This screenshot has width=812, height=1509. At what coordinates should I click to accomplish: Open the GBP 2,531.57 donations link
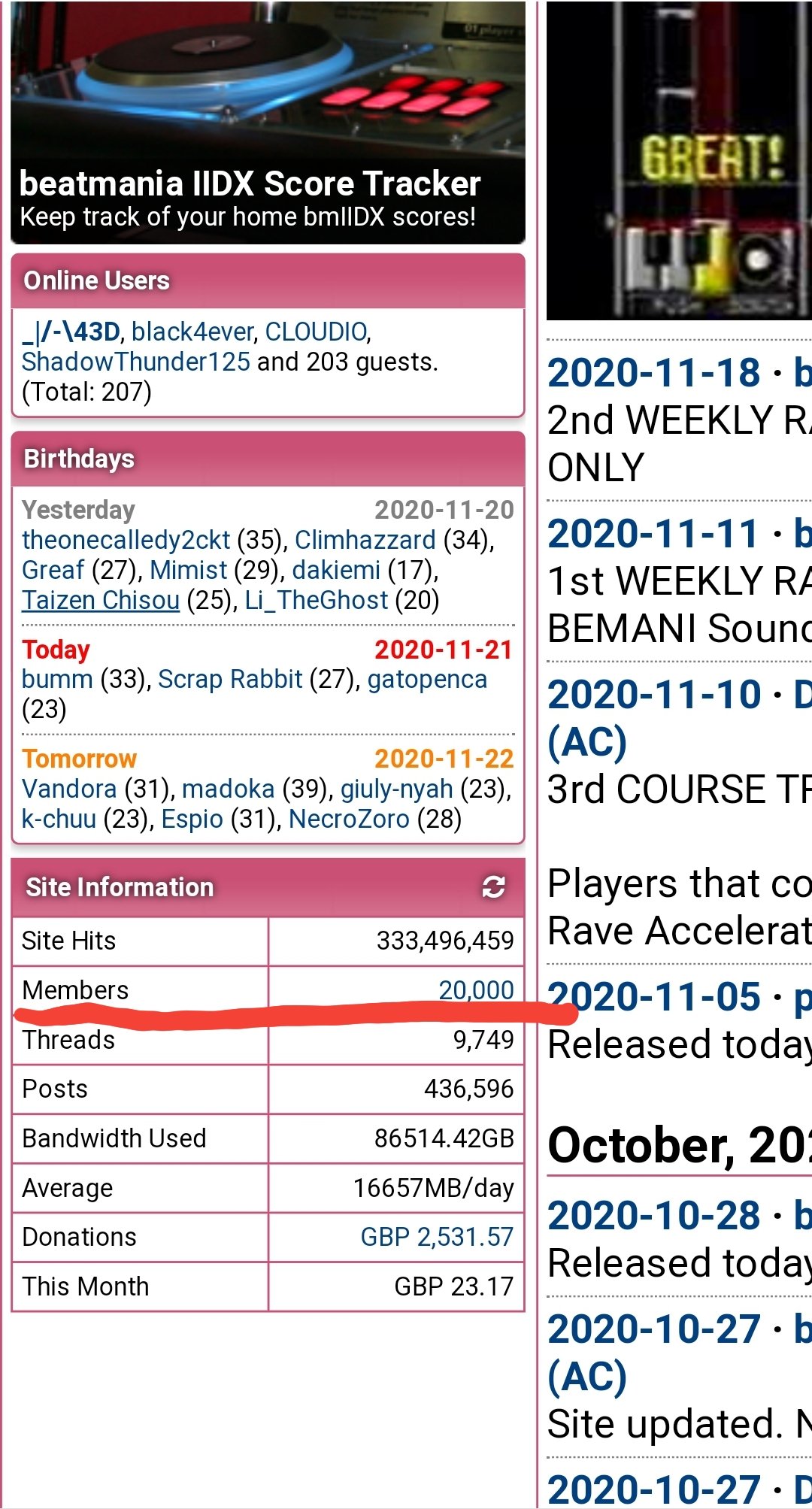tap(437, 1236)
